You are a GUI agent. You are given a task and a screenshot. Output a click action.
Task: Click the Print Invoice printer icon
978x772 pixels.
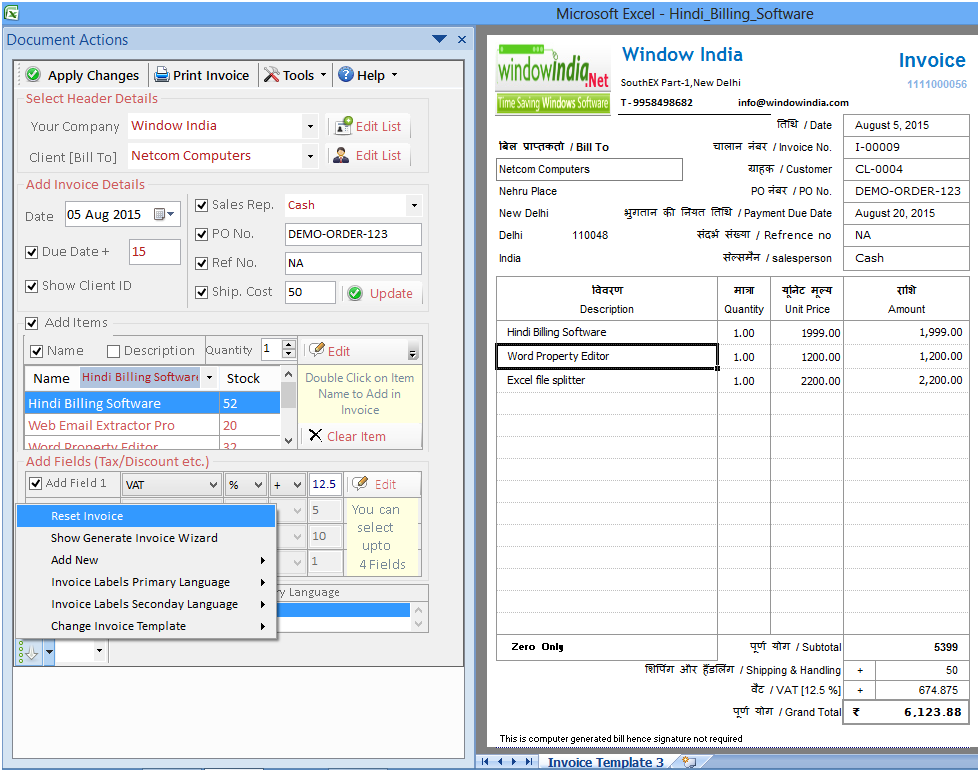click(x=162, y=75)
